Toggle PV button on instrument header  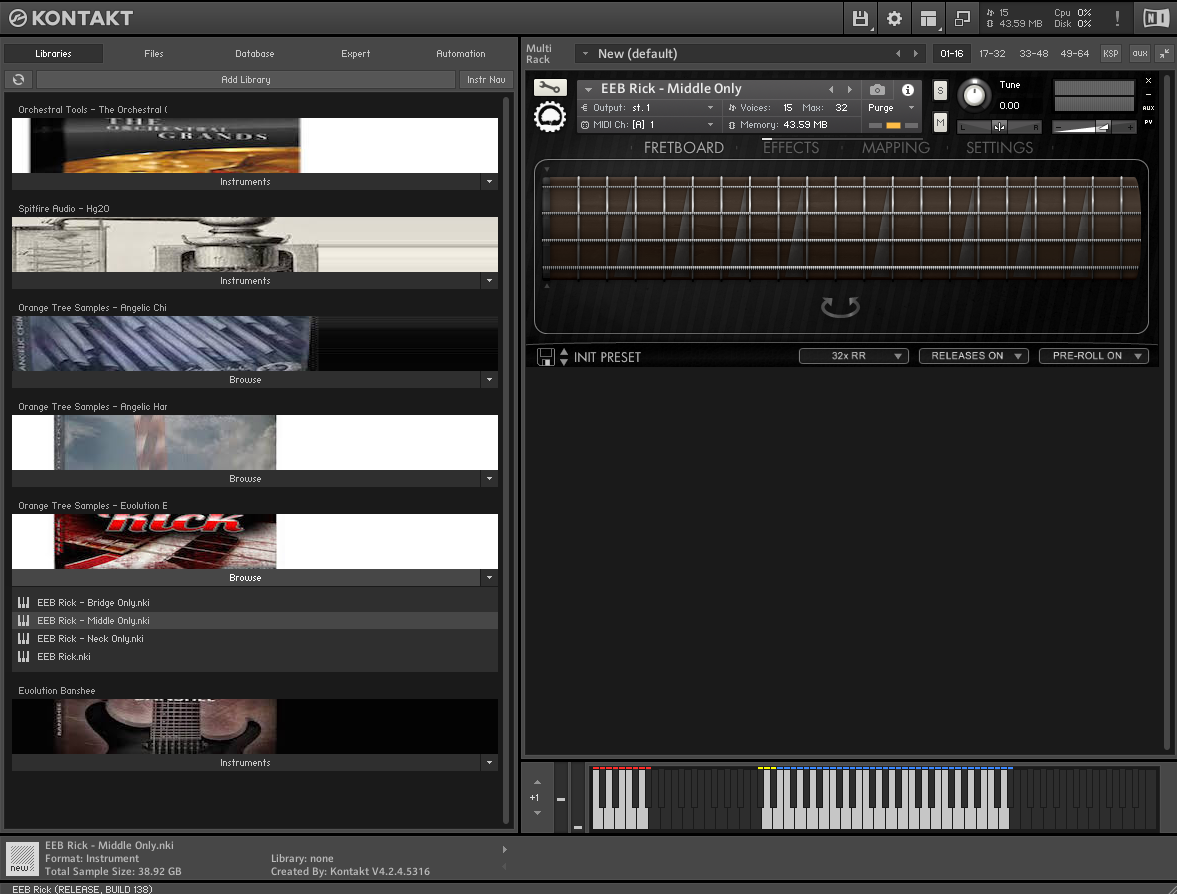point(1148,122)
